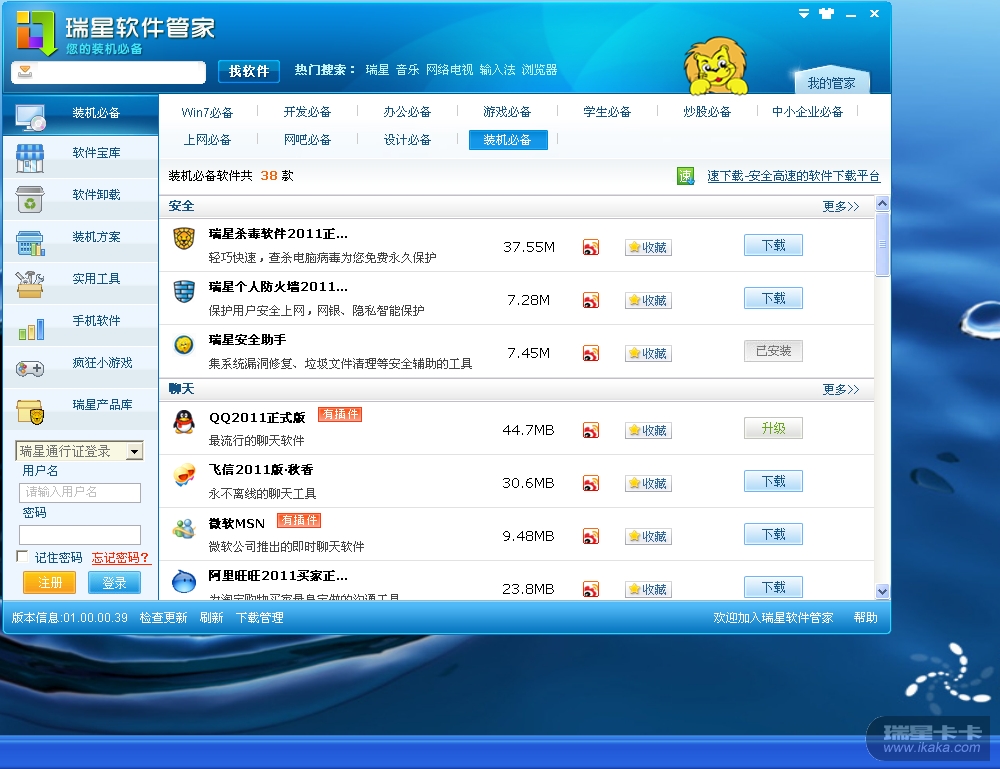This screenshot has width=1000, height=769.
Task: Switch to the 炒股必备 tab
Action: 707,112
